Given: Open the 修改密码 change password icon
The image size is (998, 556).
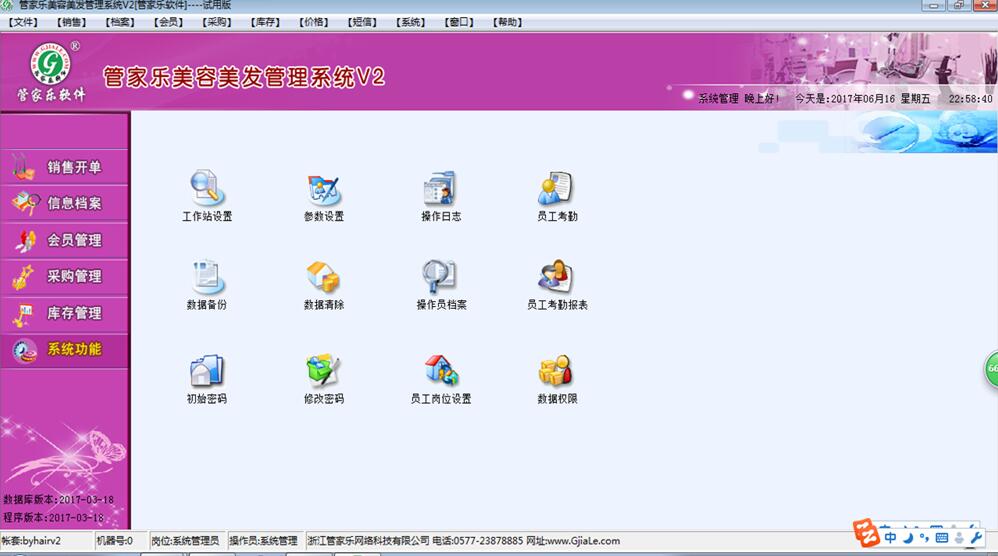Looking at the screenshot, I should [323, 371].
